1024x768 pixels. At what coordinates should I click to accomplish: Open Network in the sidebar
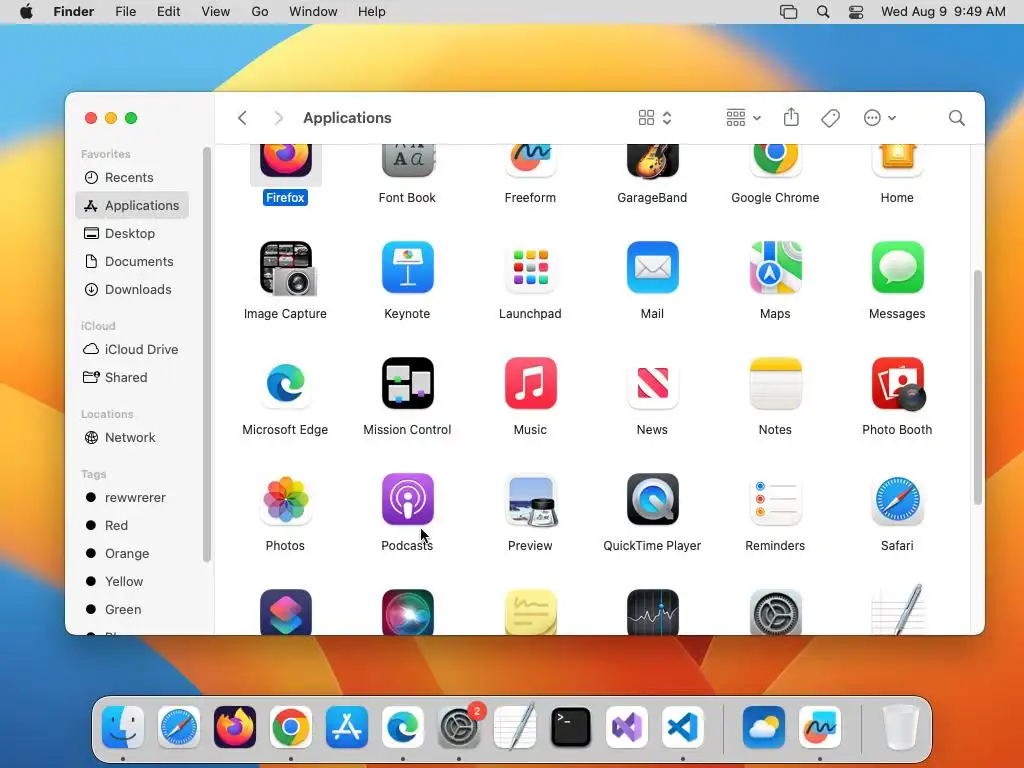coord(132,438)
